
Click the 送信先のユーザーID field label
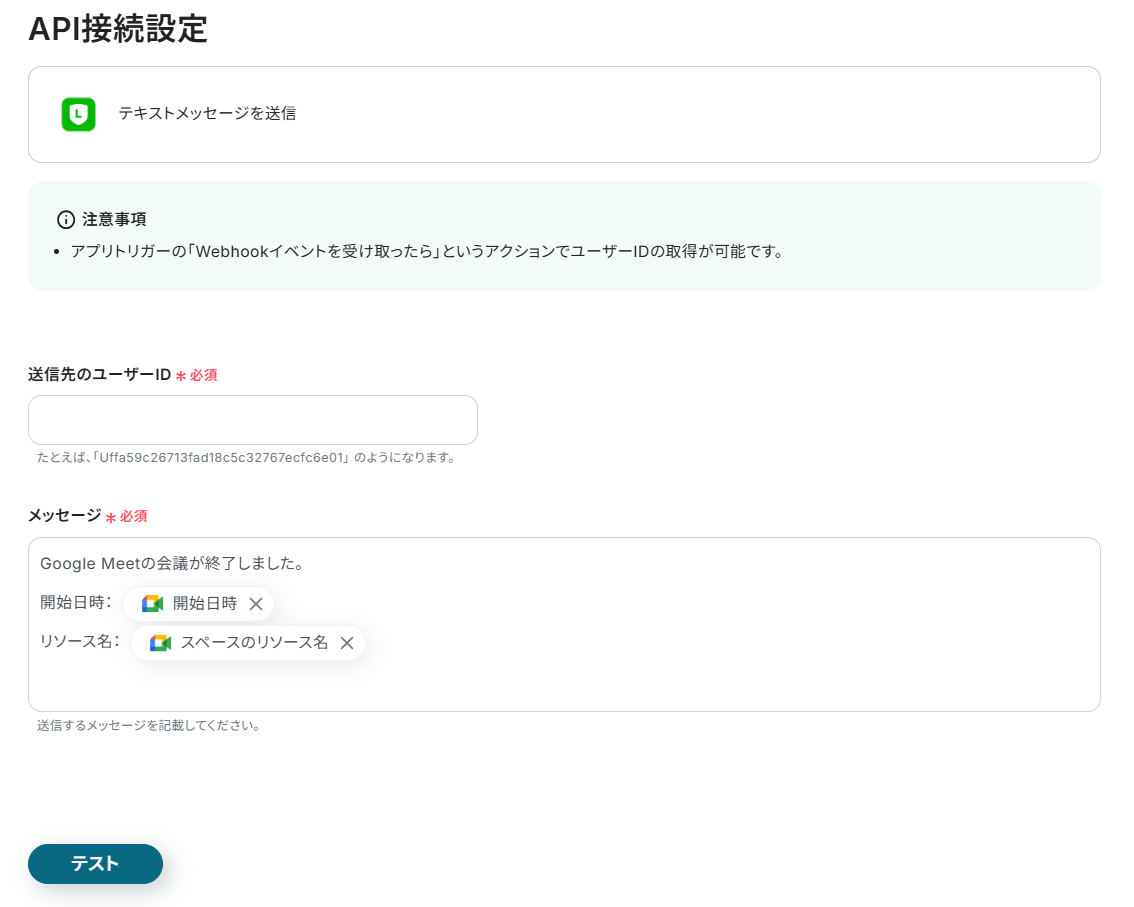(x=99, y=375)
